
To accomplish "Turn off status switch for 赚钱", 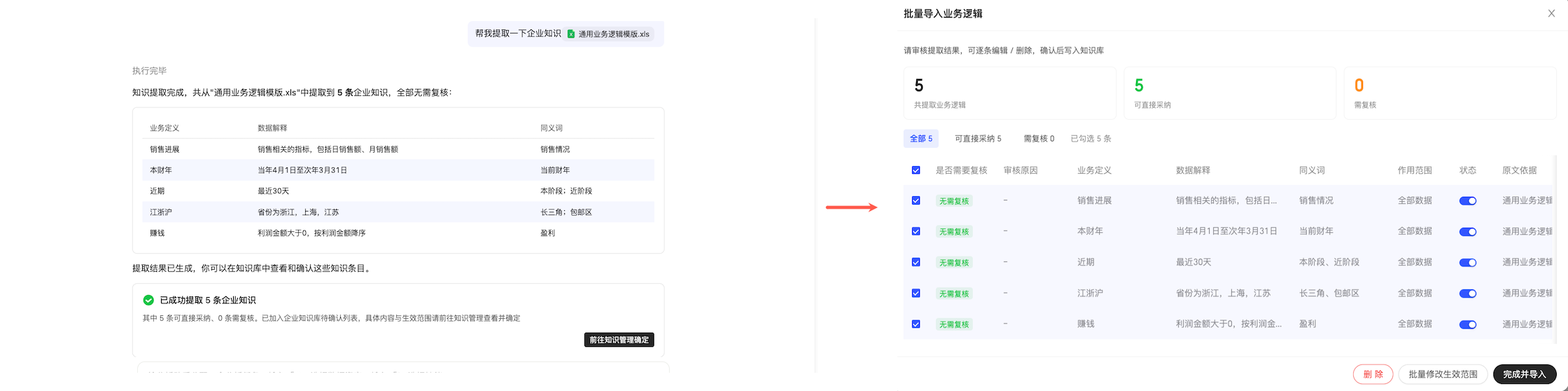I will tap(1468, 324).
